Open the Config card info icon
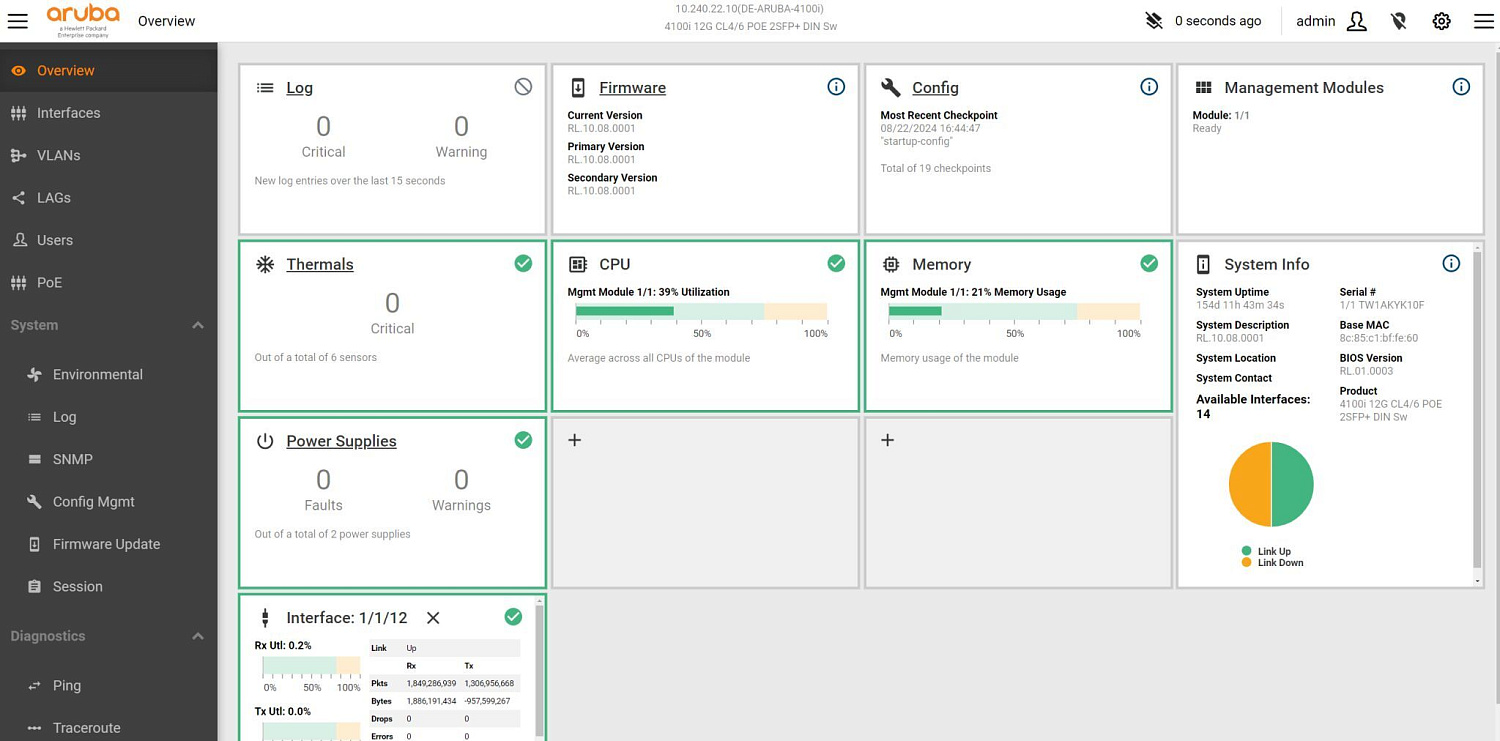The image size is (1500, 741). [x=1149, y=87]
